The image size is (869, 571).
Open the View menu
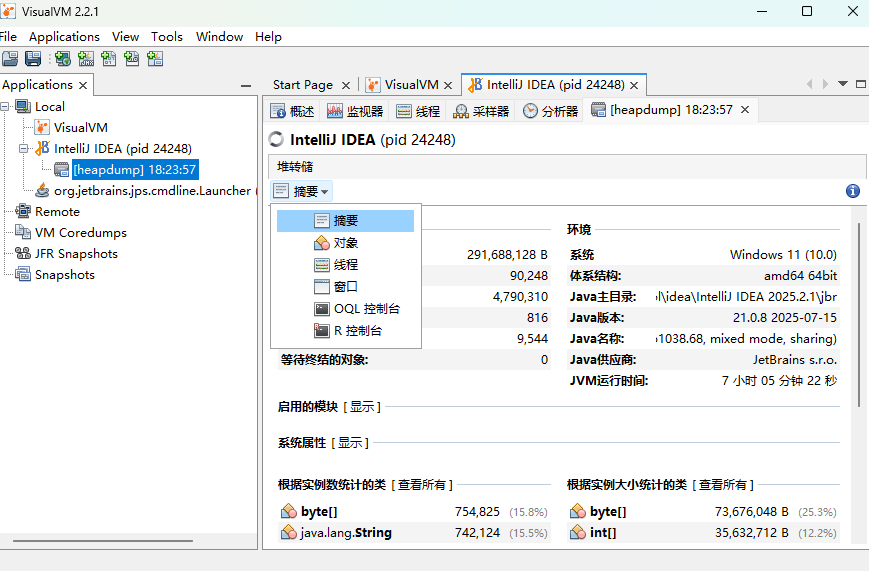(x=125, y=37)
